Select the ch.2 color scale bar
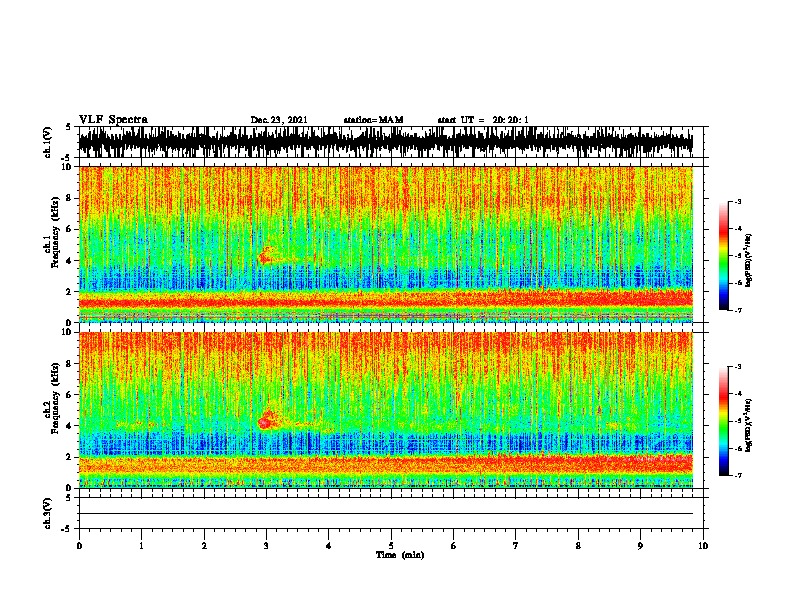792x612 pixels. tap(723, 421)
